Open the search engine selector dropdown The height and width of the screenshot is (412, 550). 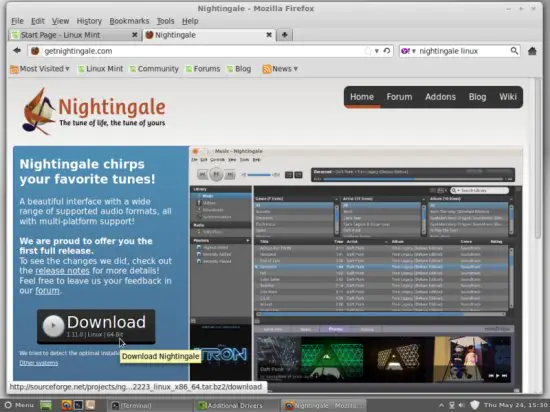click(408, 51)
